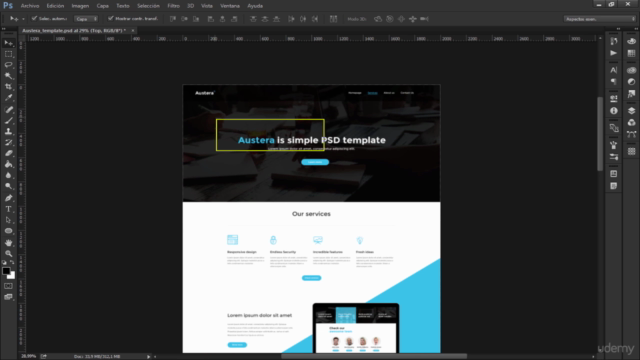Open the Info panel icon
This screenshot has width=640, height=360.
613,111
